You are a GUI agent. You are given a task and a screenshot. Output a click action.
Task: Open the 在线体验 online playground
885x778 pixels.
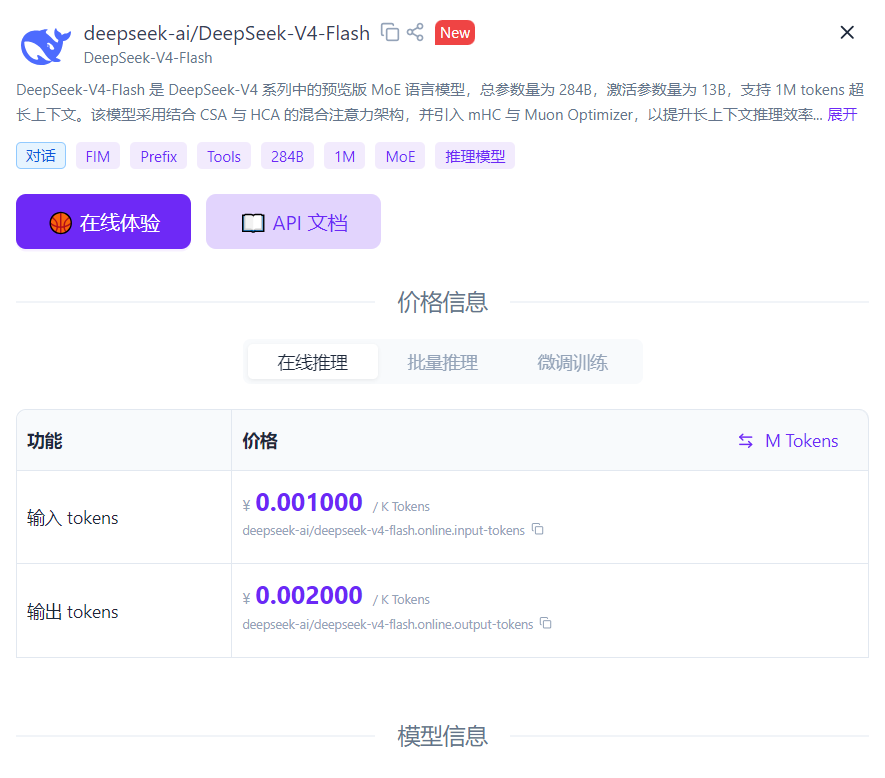click(x=103, y=221)
